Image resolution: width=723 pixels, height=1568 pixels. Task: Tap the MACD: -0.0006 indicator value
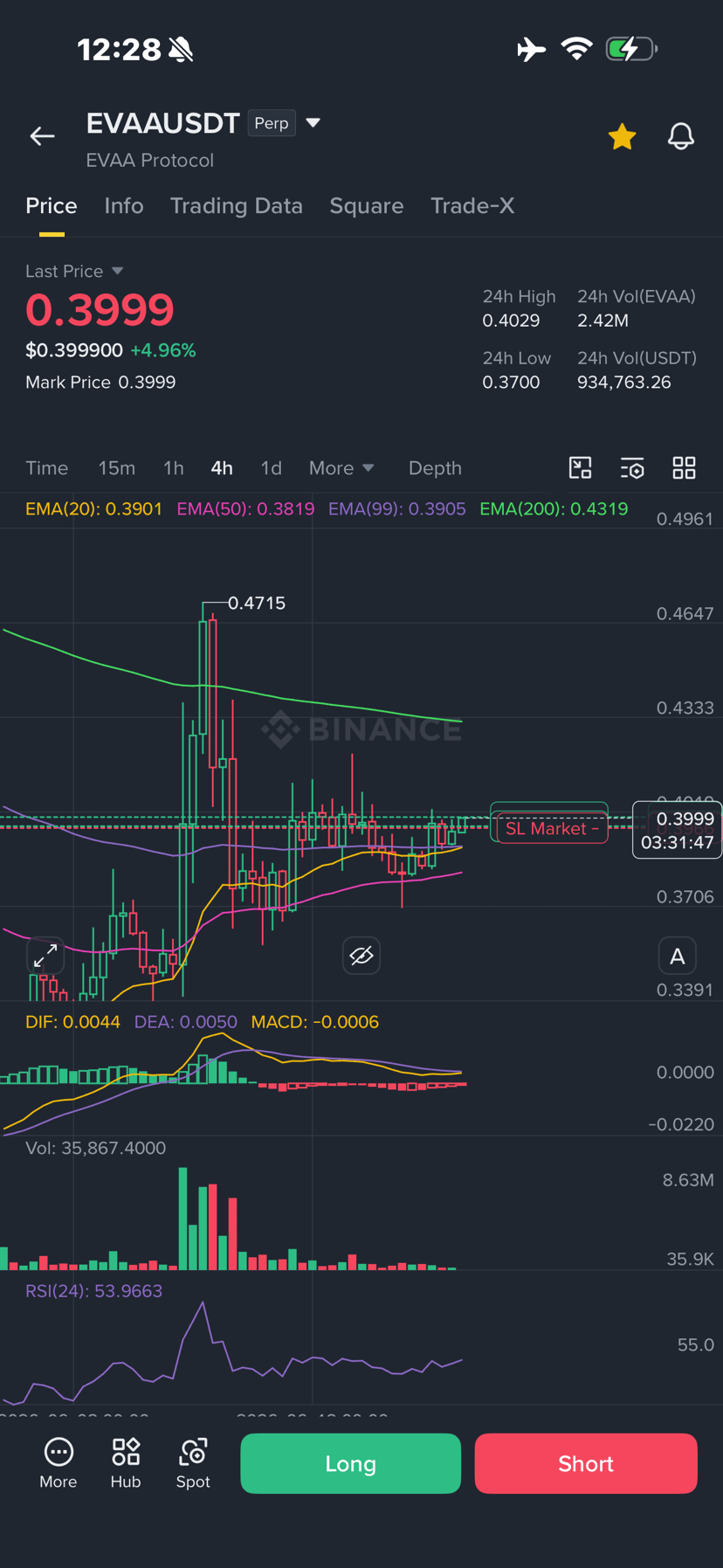[314, 1022]
